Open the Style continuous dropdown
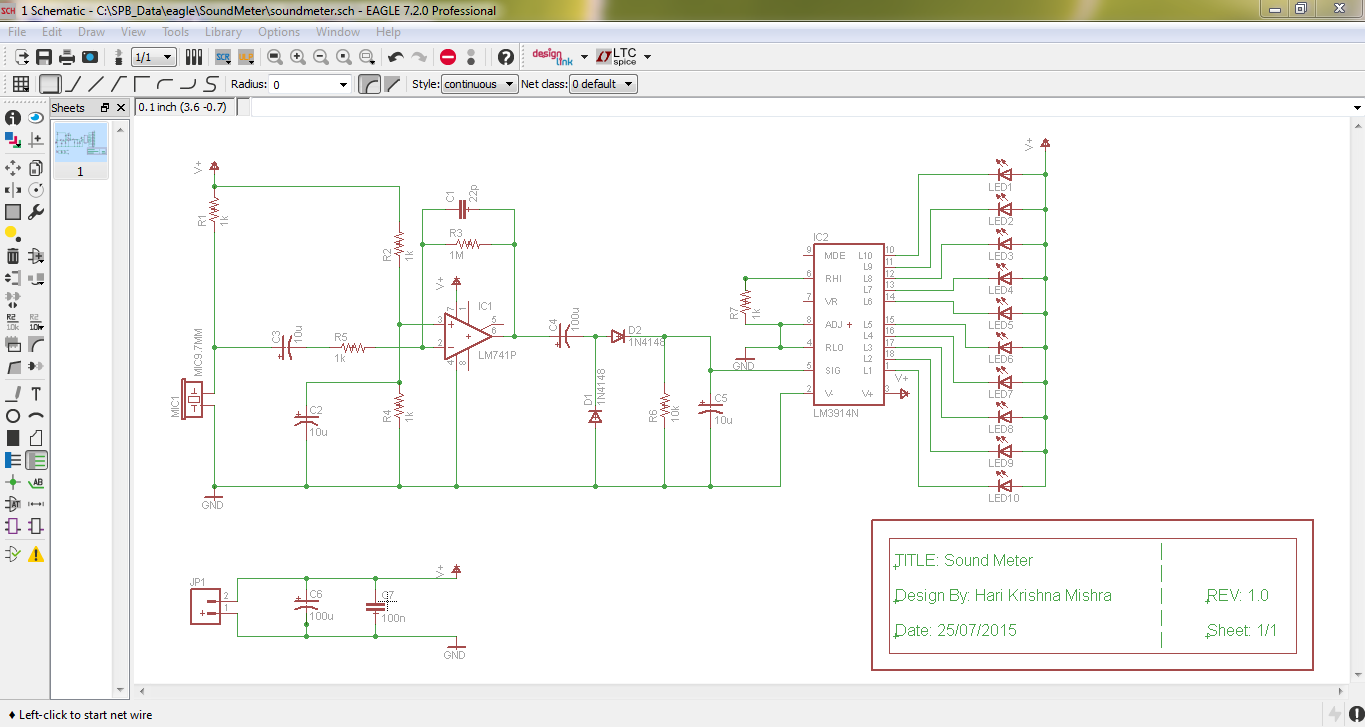The image size is (1365, 727). (479, 84)
